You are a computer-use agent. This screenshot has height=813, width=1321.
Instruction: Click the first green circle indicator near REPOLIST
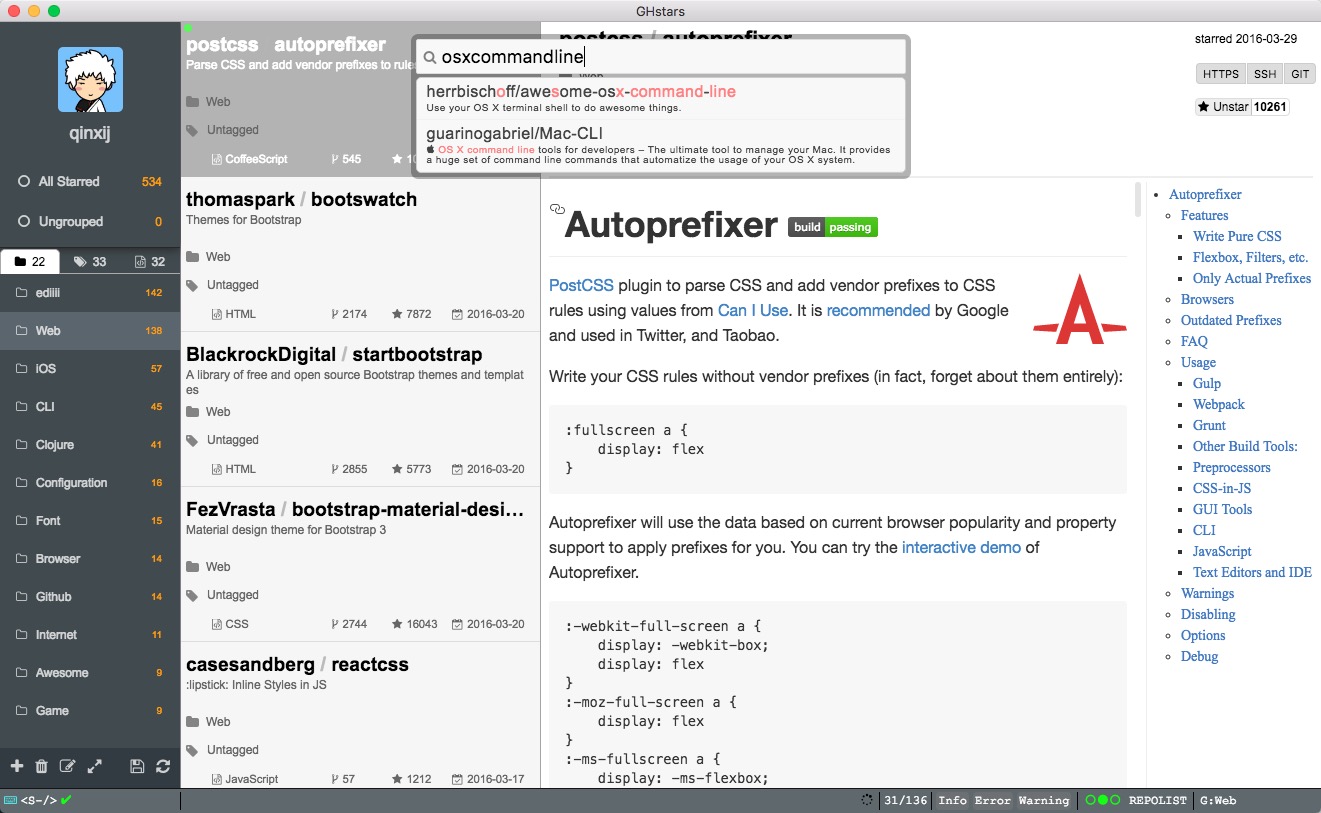[1090, 800]
